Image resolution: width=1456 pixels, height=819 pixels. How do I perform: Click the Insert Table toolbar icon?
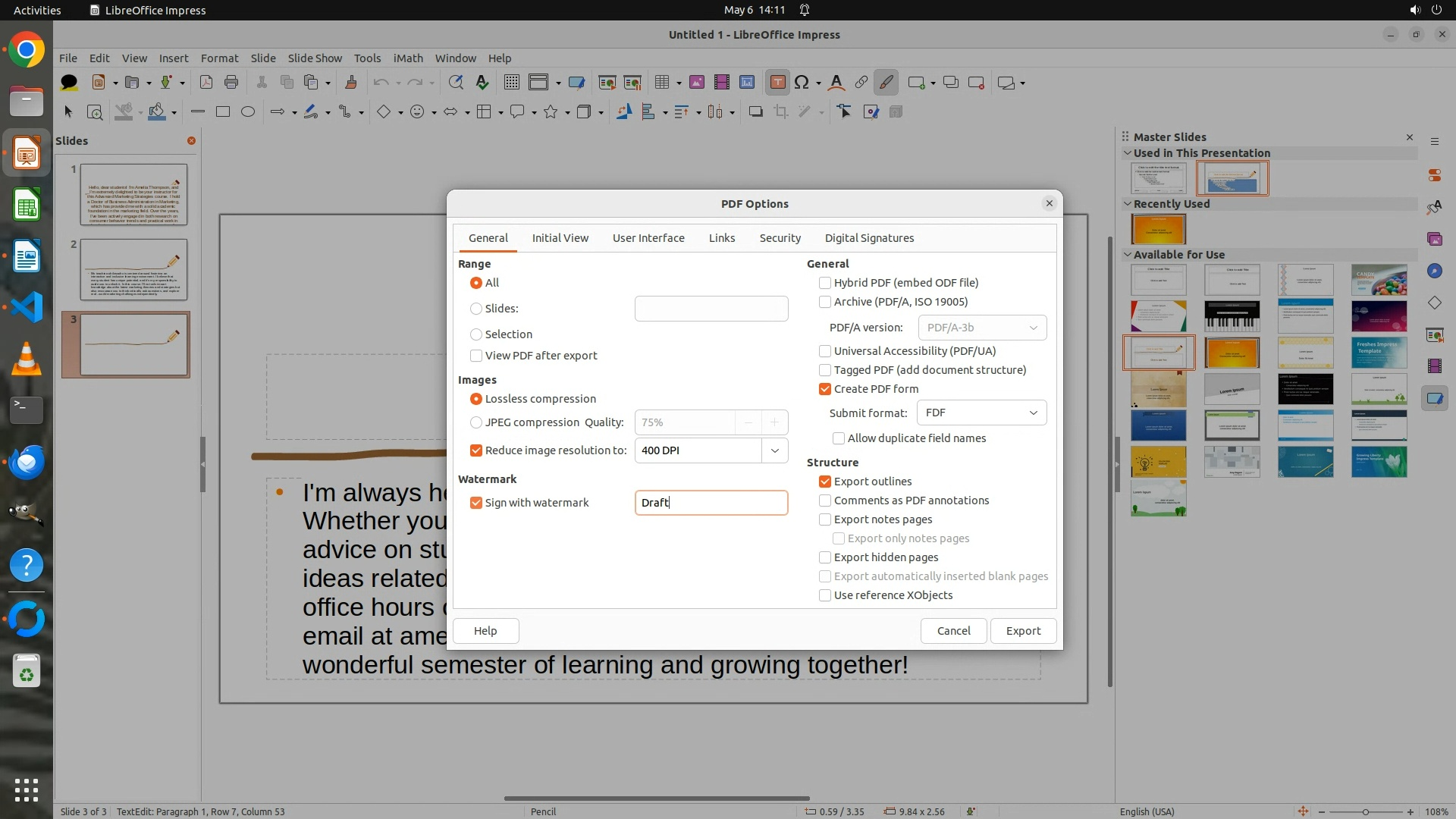coord(662,83)
